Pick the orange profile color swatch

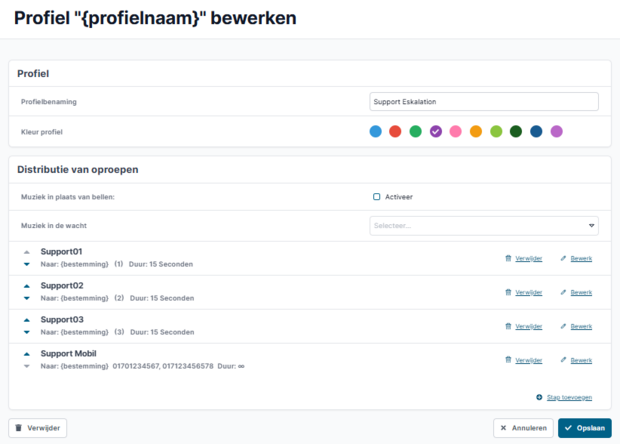click(x=476, y=131)
